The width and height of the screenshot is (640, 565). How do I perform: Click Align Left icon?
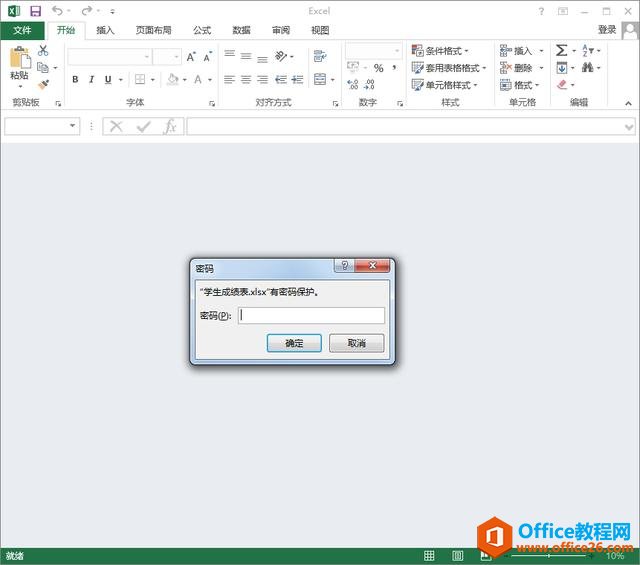tap(229, 79)
